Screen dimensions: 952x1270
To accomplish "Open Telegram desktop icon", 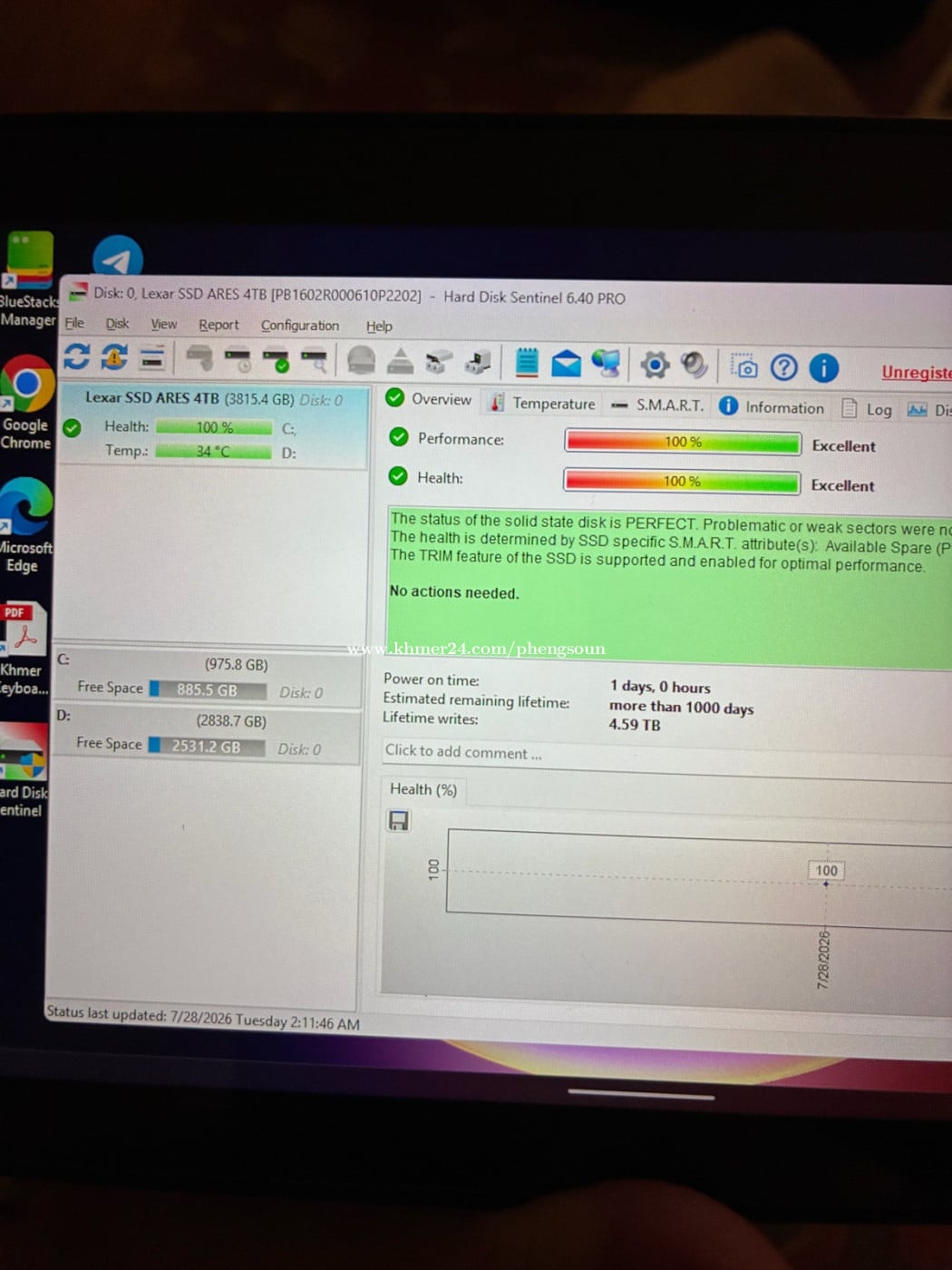I will [x=118, y=259].
